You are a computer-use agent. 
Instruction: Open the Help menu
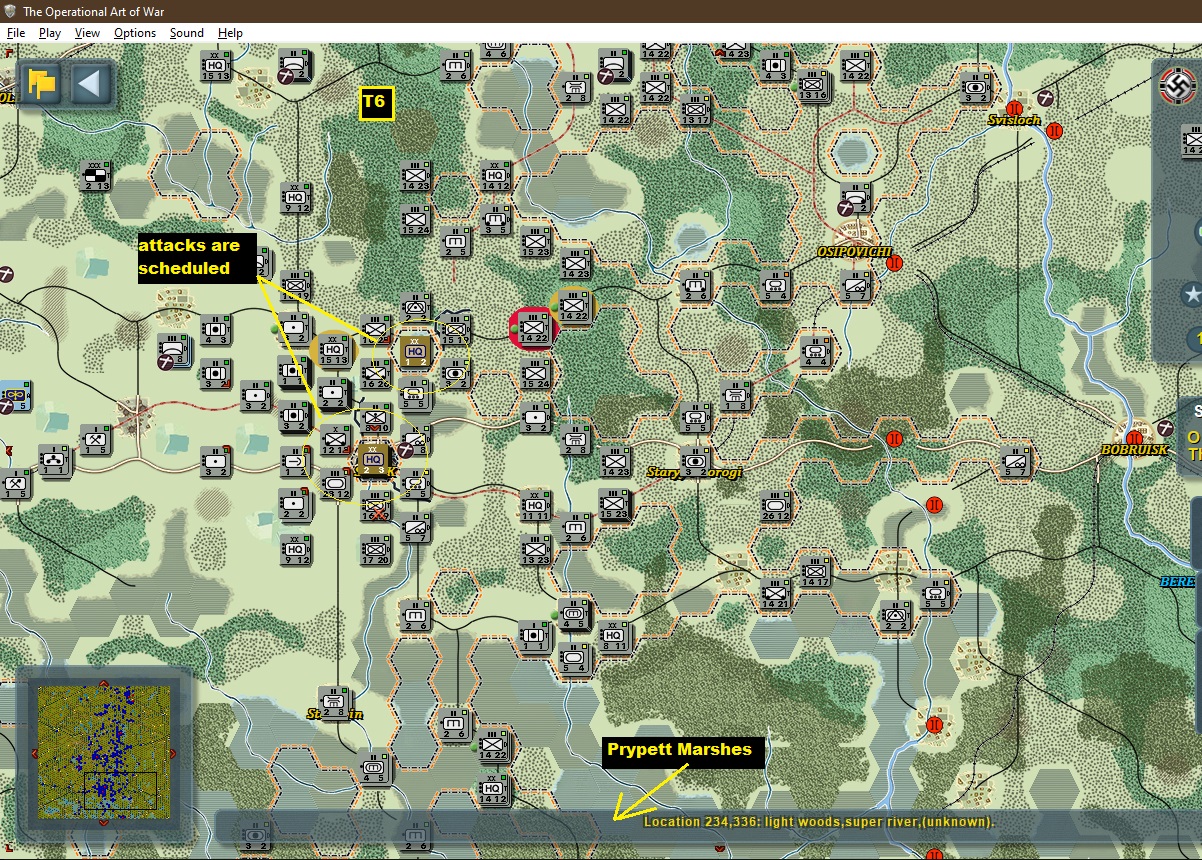click(x=231, y=33)
